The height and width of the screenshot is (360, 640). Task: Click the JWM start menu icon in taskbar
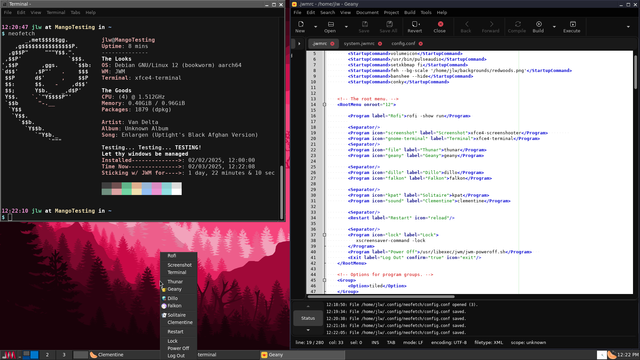coord(9,355)
